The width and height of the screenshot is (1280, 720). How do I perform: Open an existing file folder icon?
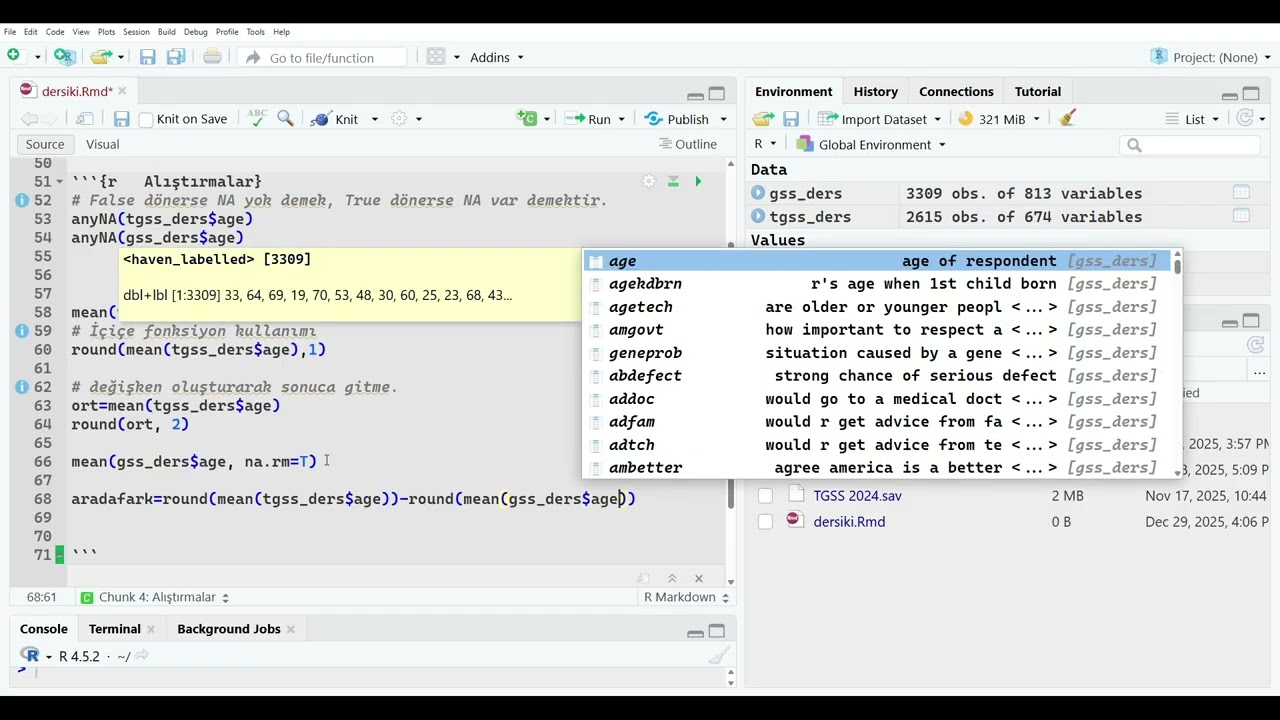point(100,57)
